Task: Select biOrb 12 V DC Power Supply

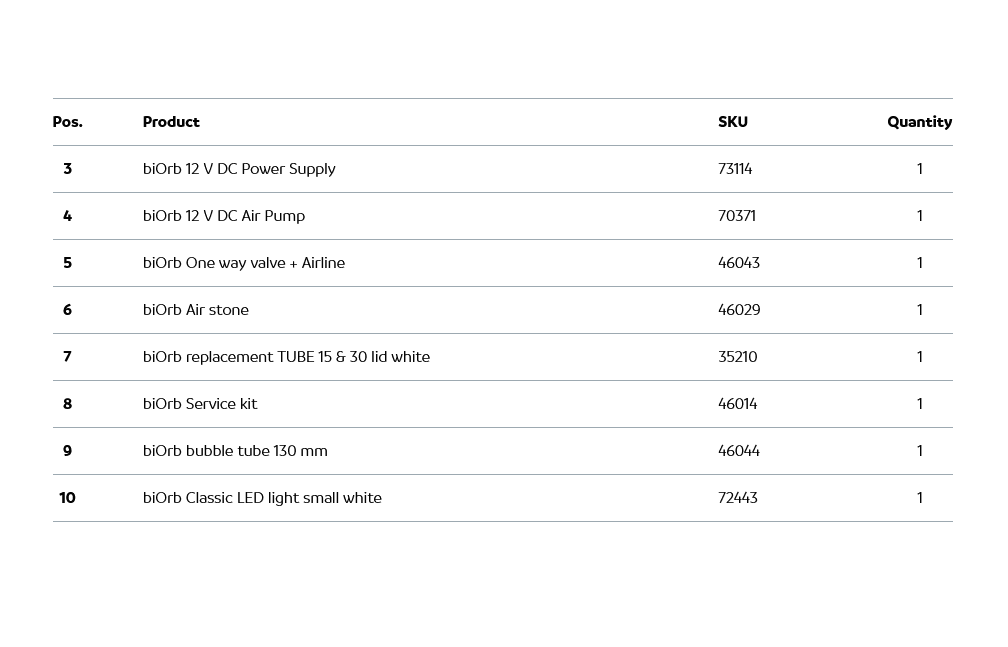Action: click(x=239, y=169)
